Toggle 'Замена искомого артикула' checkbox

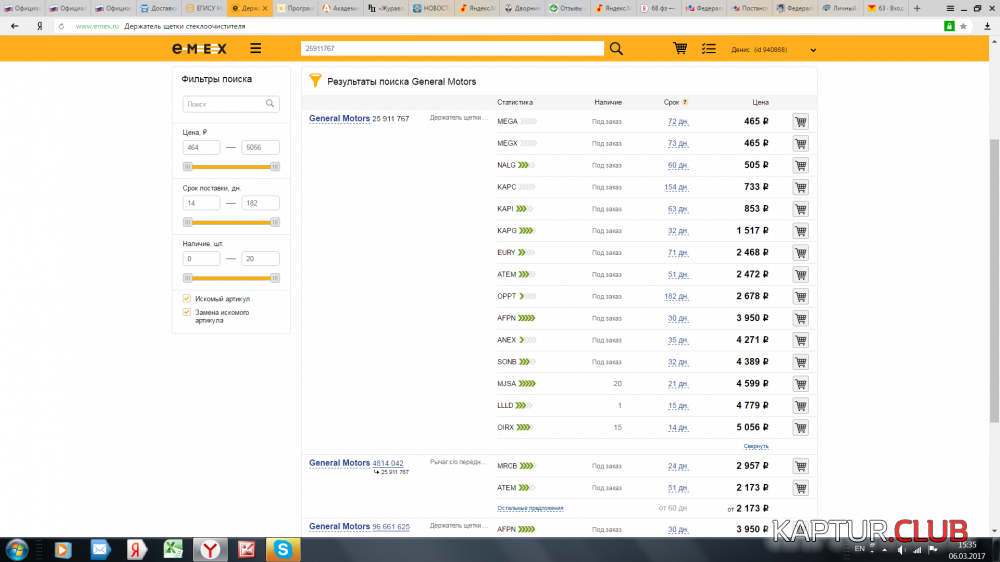click(x=187, y=312)
